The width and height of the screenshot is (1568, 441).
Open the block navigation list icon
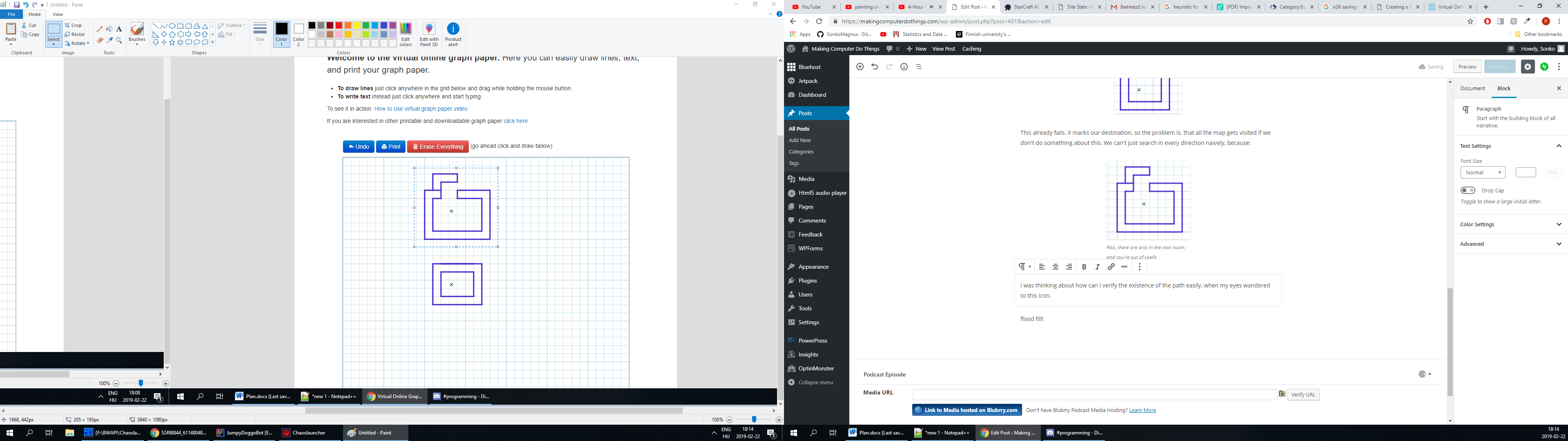coord(919,67)
